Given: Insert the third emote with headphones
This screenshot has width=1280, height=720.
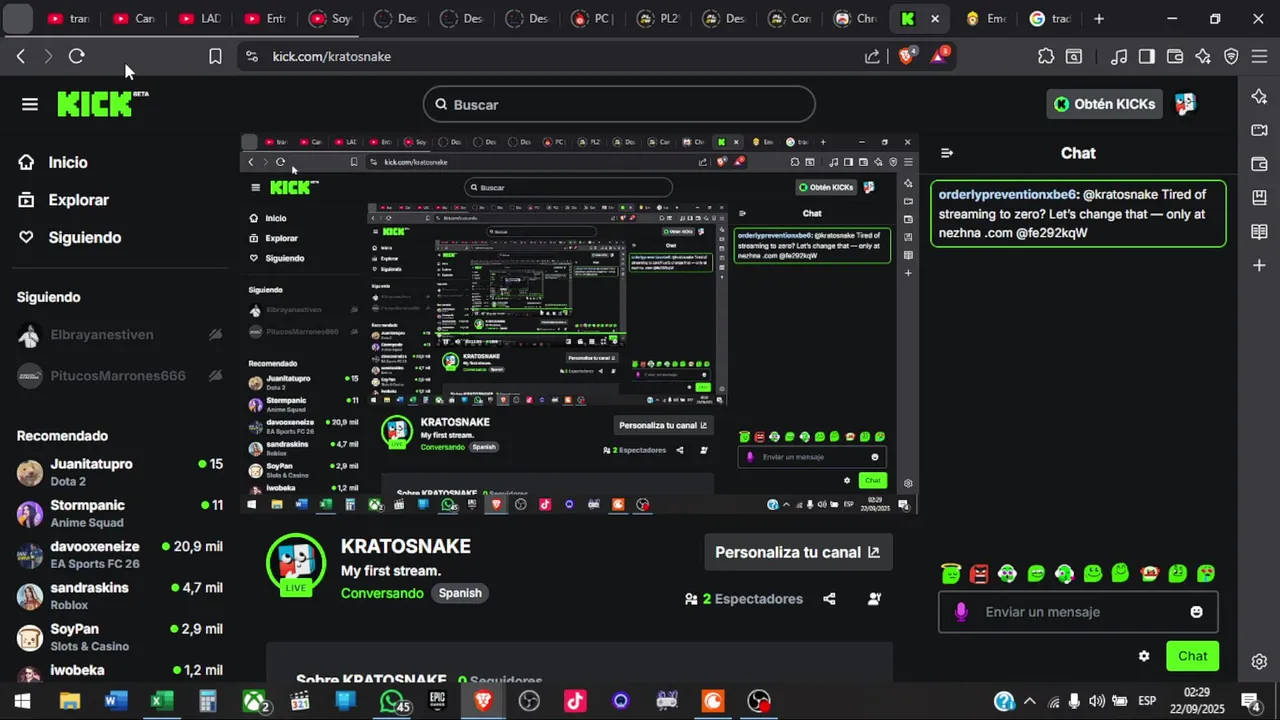Looking at the screenshot, I should 1007,573.
